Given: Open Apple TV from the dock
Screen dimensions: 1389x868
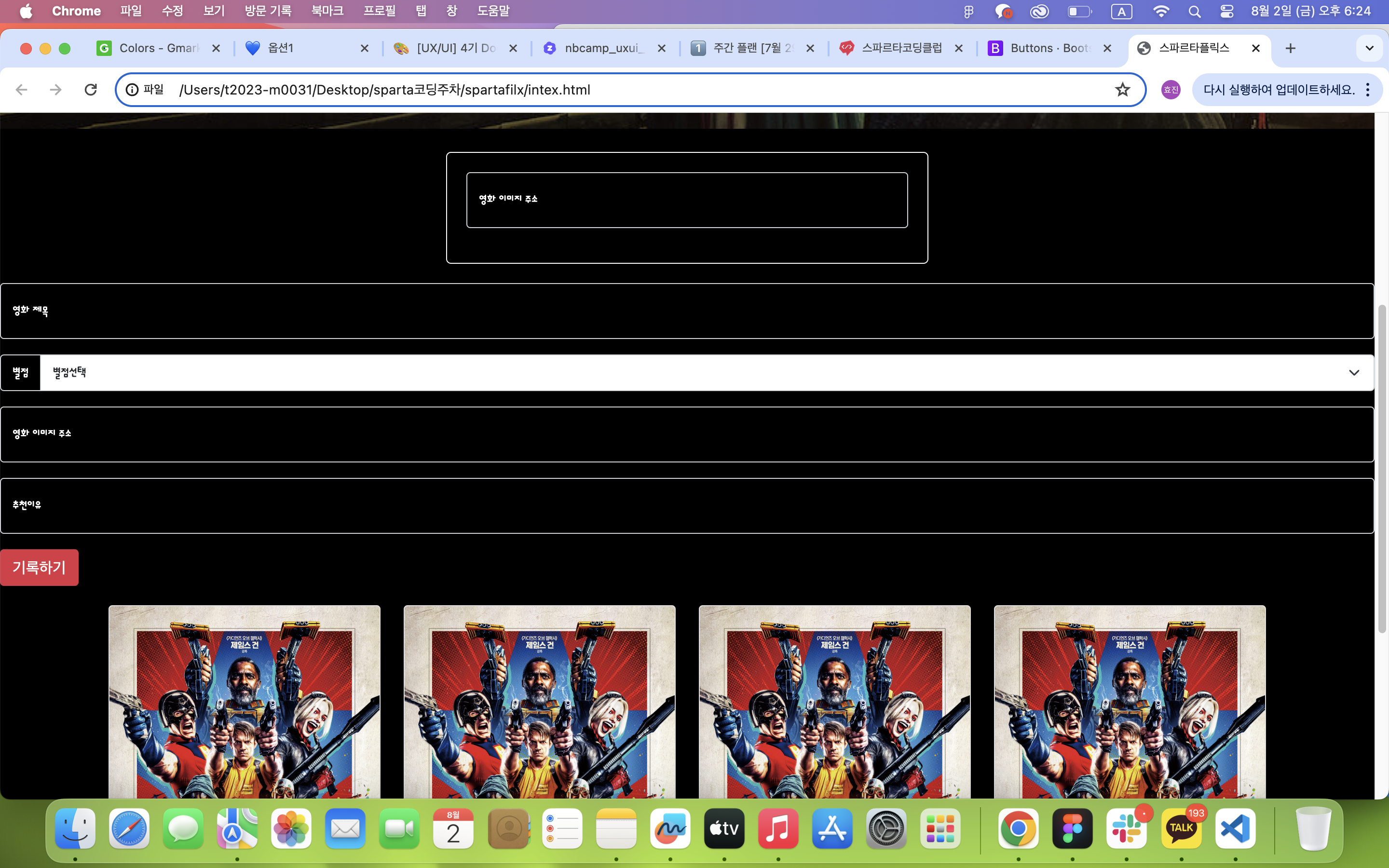Looking at the screenshot, I should click(724, 828).
